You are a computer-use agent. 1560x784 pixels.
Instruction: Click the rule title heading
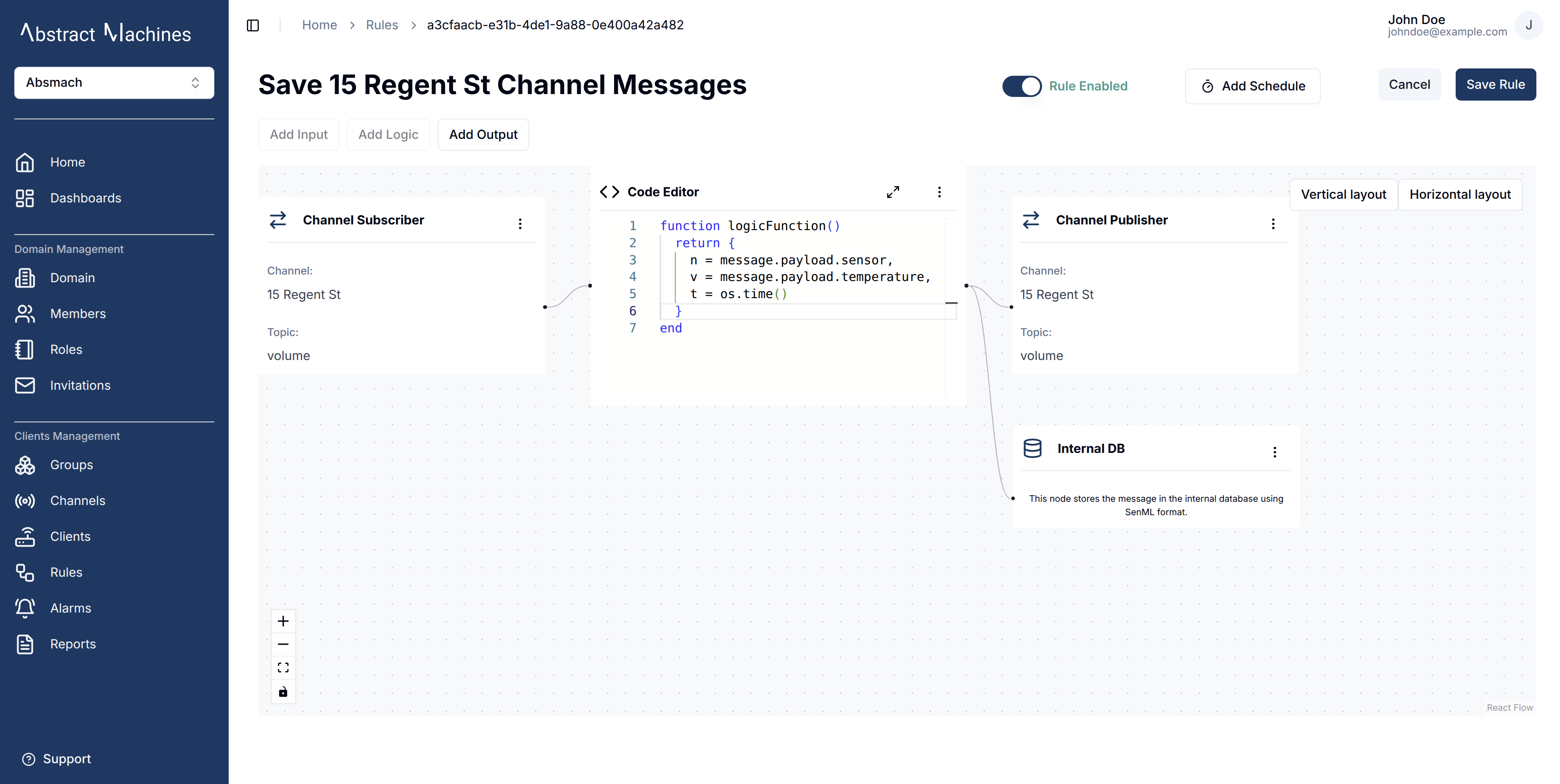(502, 85)
